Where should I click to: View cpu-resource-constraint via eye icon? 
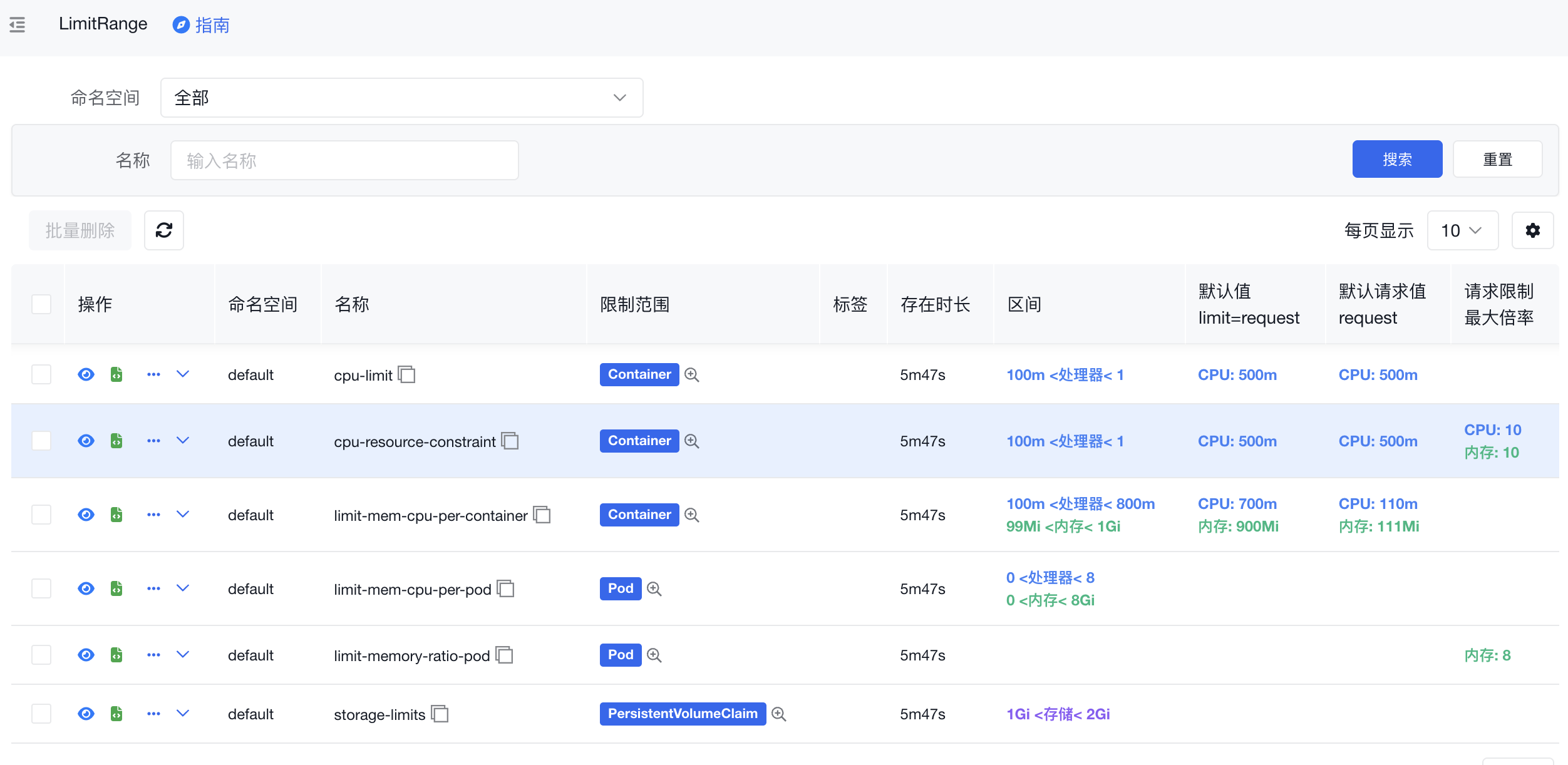click(86, 441)
